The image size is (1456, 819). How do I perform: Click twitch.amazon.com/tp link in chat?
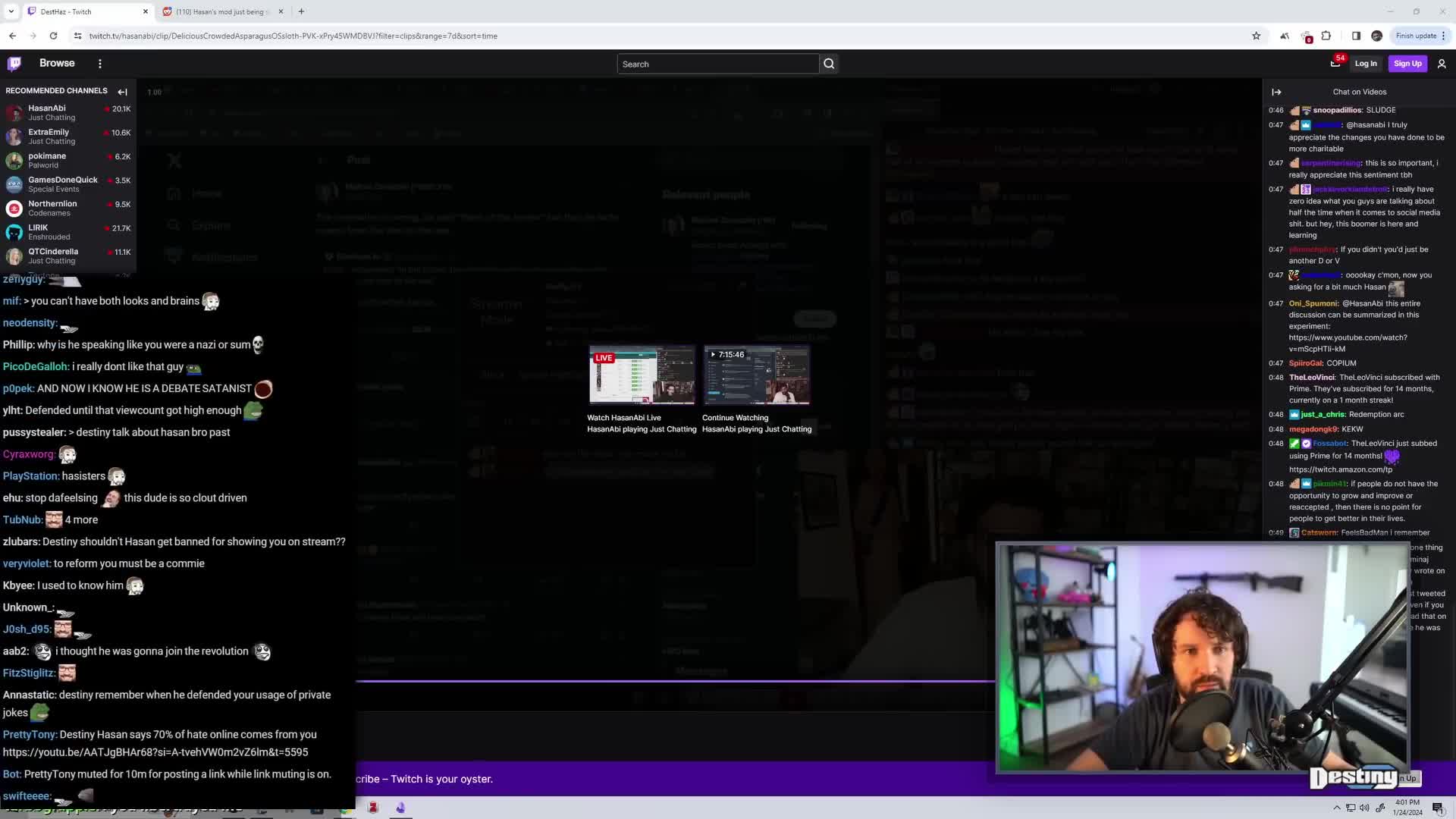[1340, 469]
